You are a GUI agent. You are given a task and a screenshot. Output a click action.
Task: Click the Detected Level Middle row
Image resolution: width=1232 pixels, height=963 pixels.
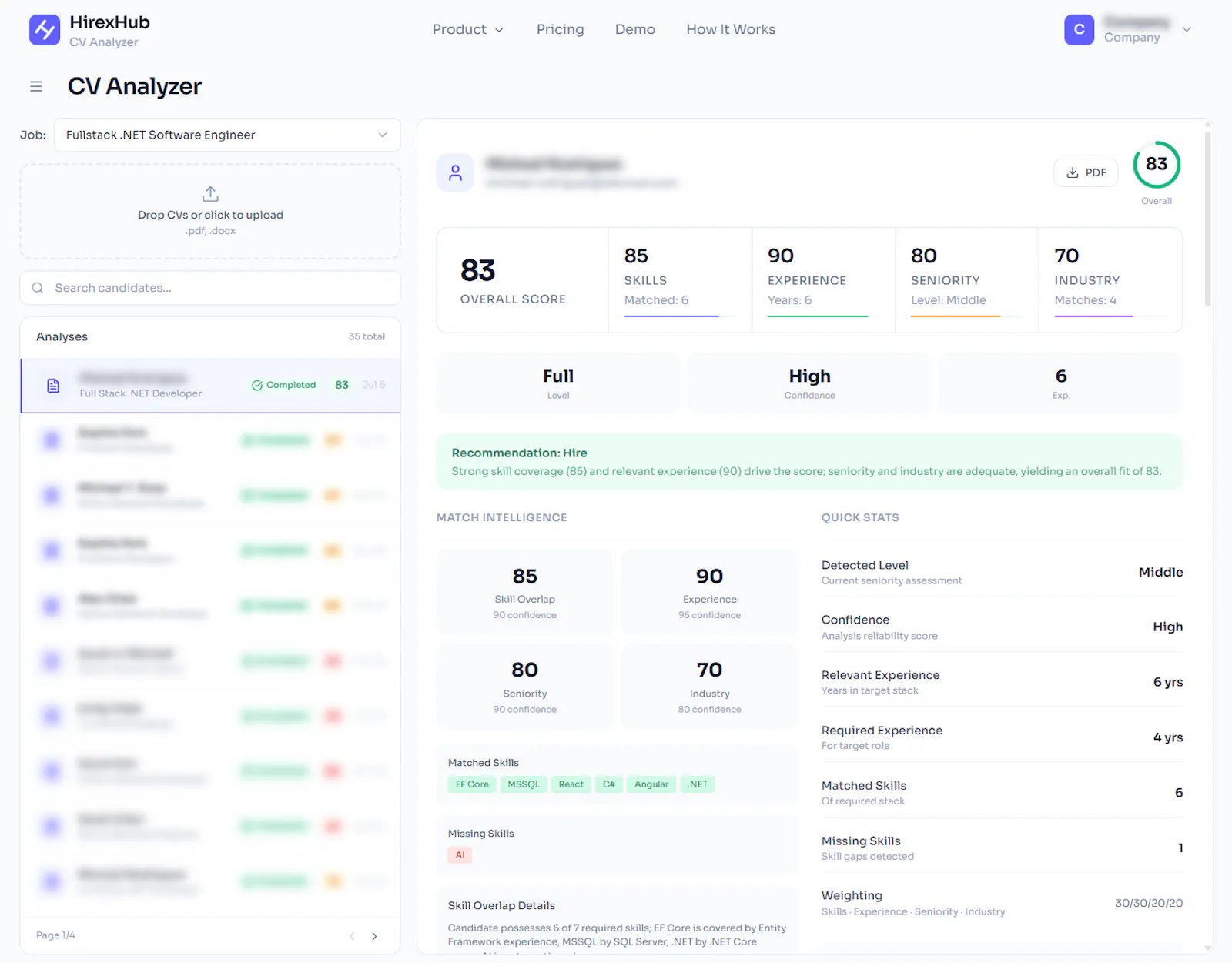pyautogui.click(x=1002, y=572)
